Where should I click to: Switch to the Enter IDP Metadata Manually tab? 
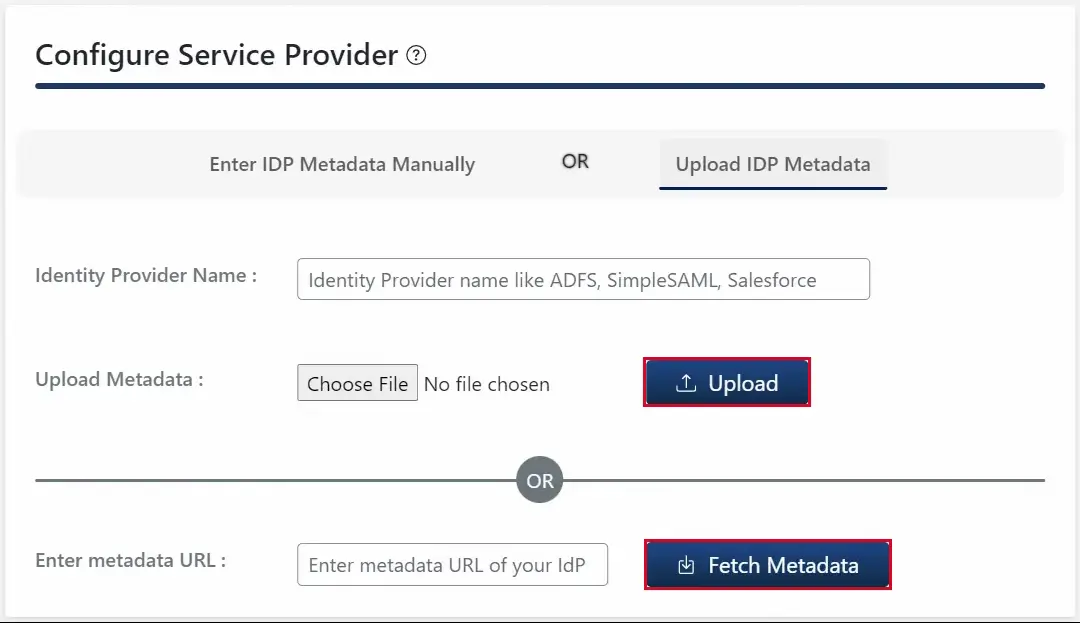tap(342, 164)
